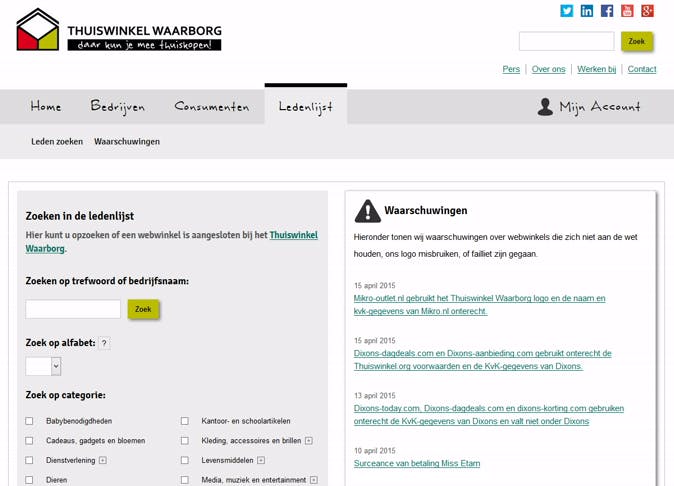
Task: Expand the Media, muziek en entertainment subcategories
Action: tap(314, 480)
